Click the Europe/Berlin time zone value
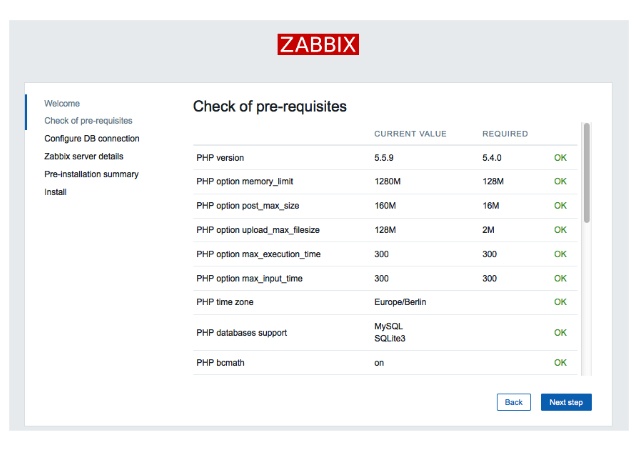The image size is (638, 451). coord(400,302)
